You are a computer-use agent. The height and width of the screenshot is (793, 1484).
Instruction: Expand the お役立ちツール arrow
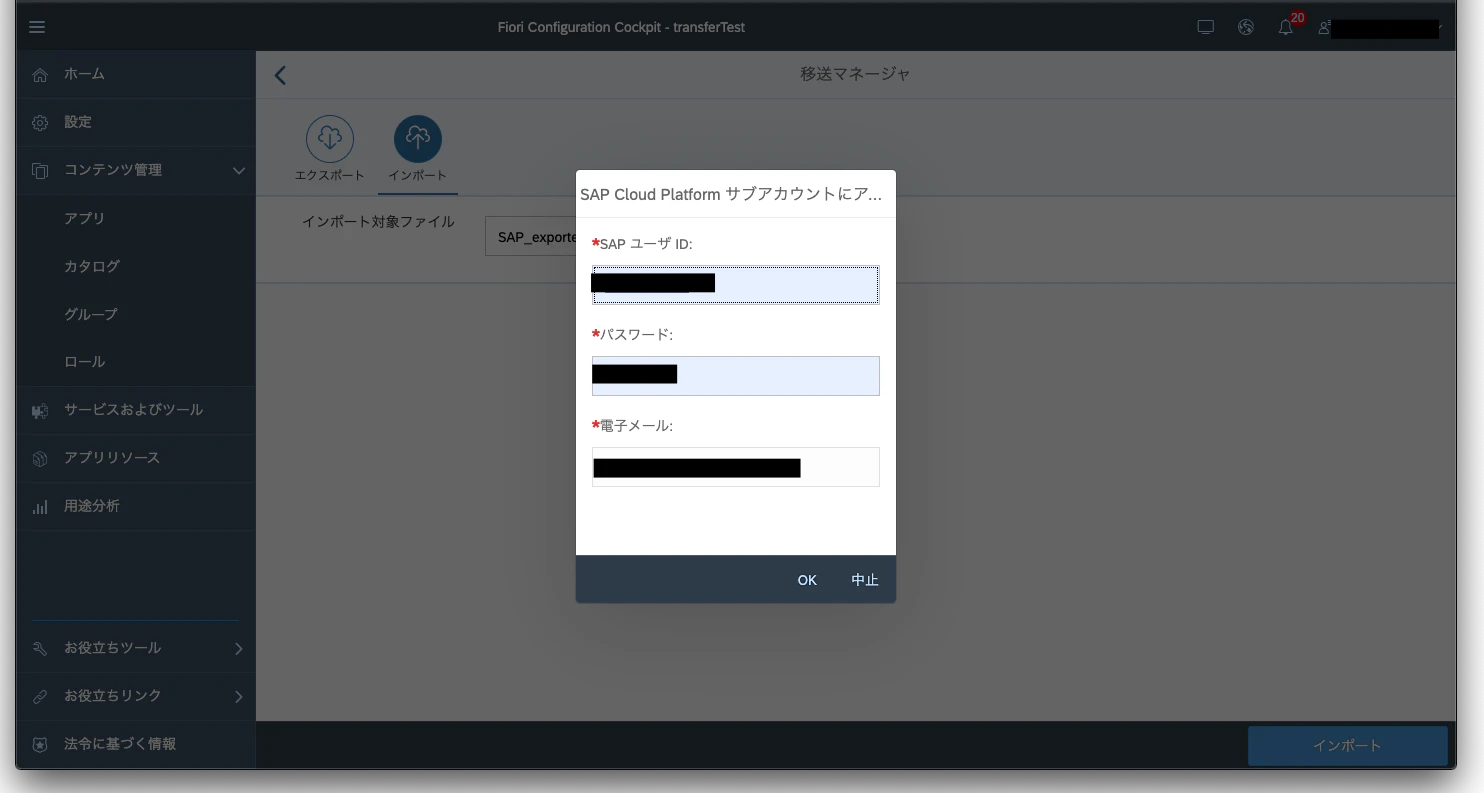(x=239, y=648)
